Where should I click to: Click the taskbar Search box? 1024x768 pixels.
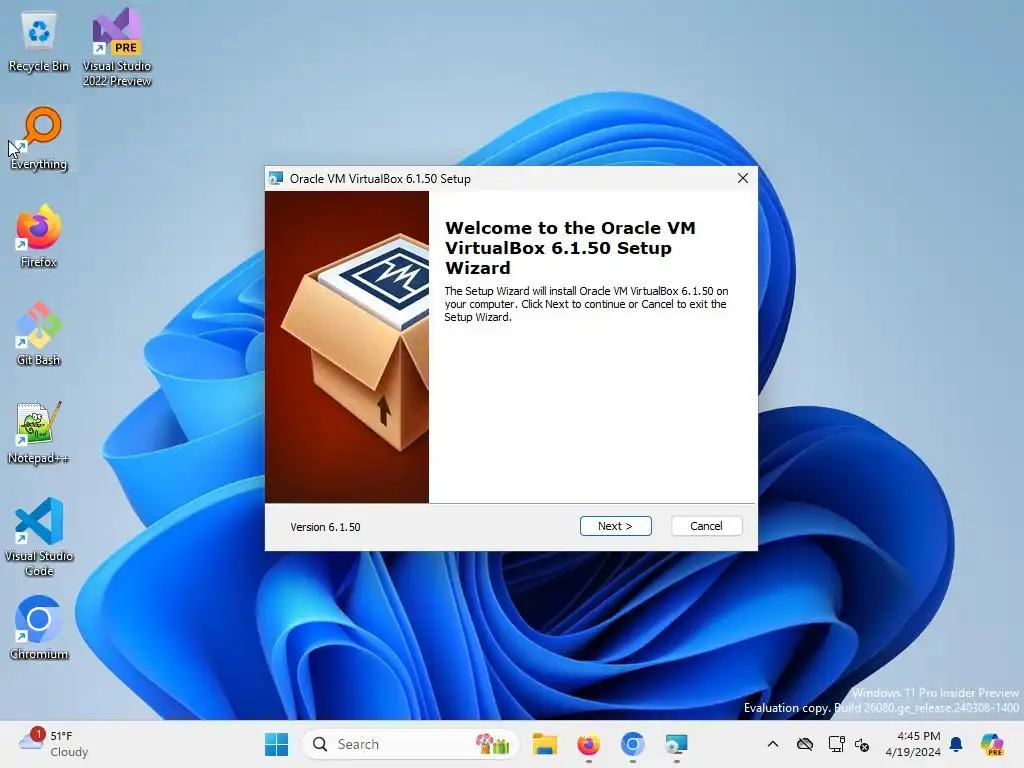click(x=410, y=744)
